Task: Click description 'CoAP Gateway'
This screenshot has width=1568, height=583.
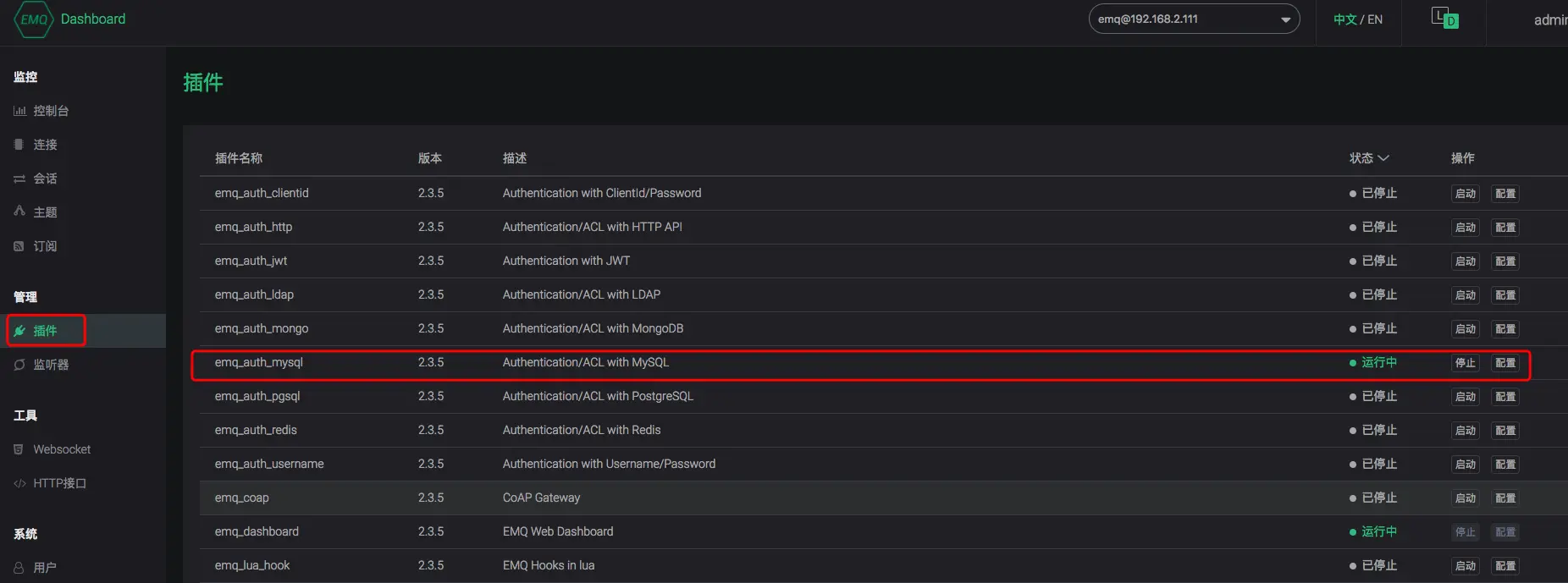Action: 541,498
